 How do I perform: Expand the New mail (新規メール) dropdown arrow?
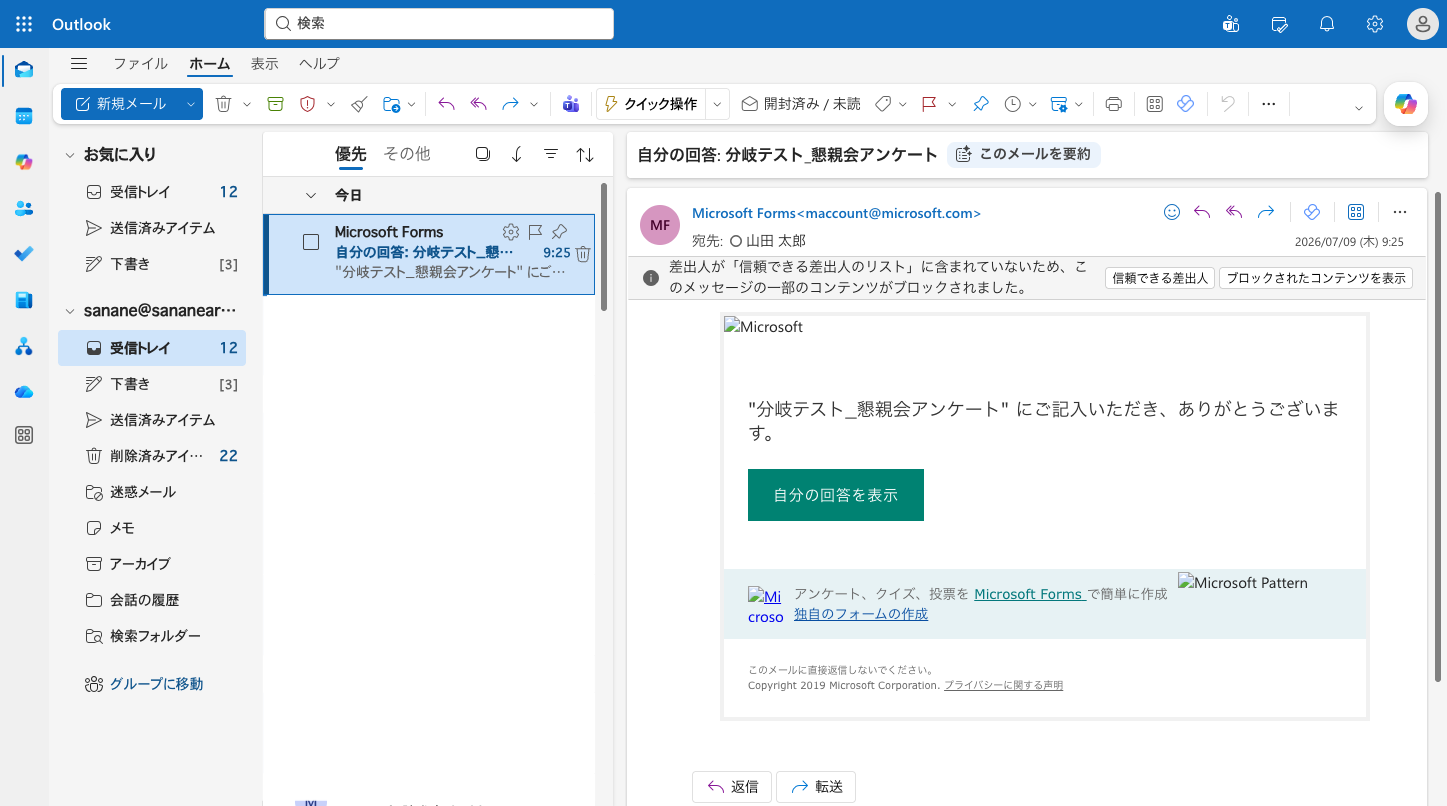tap(190, 104)
